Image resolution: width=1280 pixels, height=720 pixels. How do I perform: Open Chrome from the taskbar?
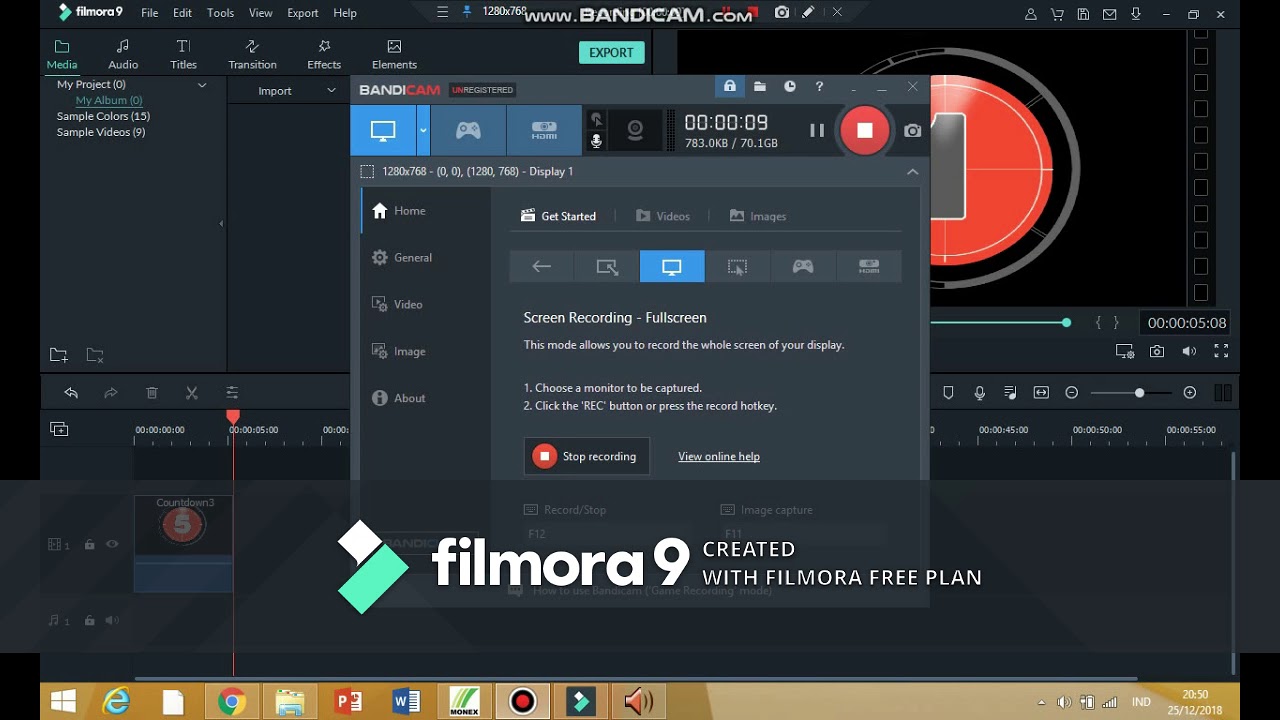tap(232, 702)
